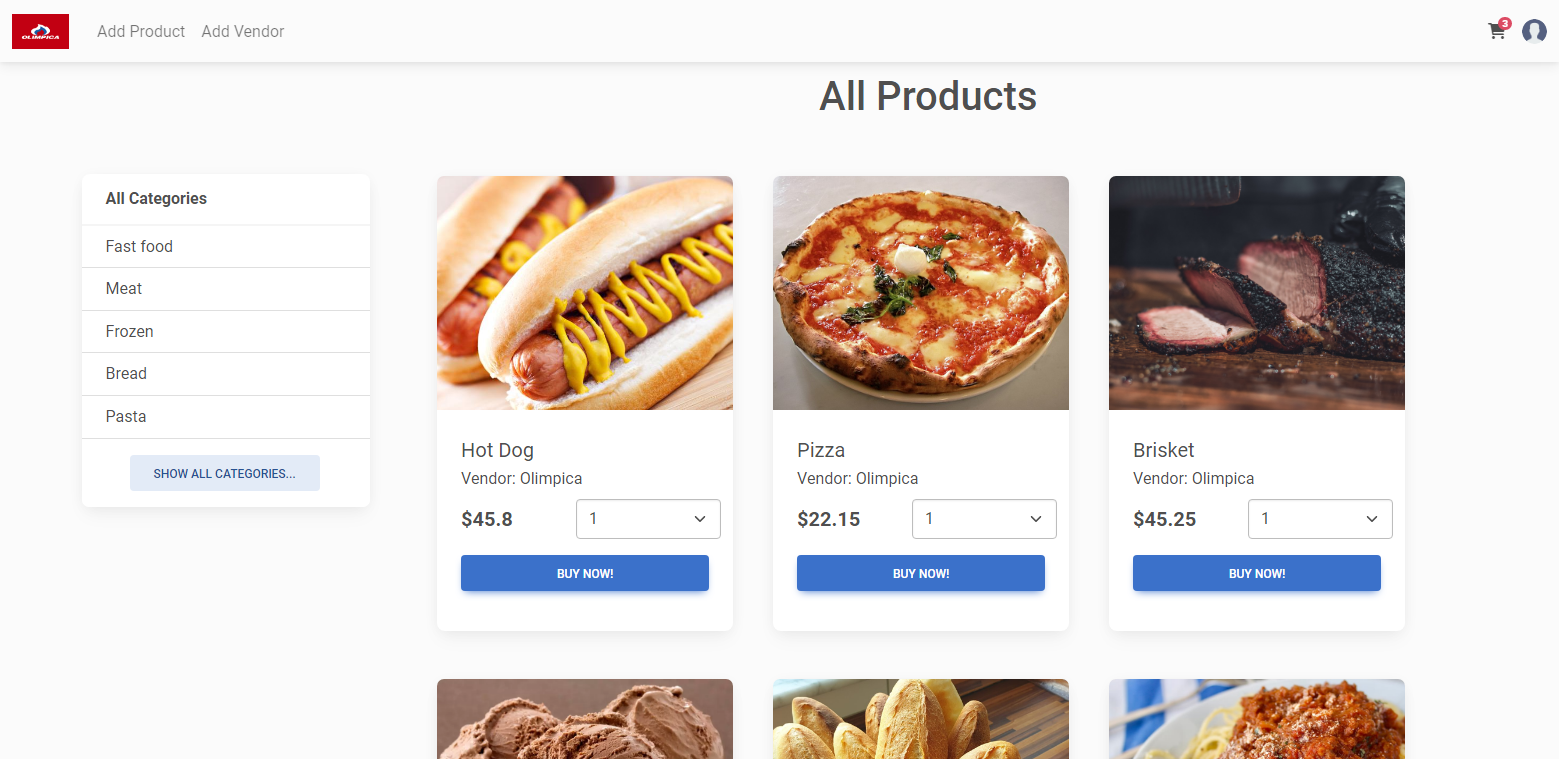Filter products by Bread category

point(126,373)
